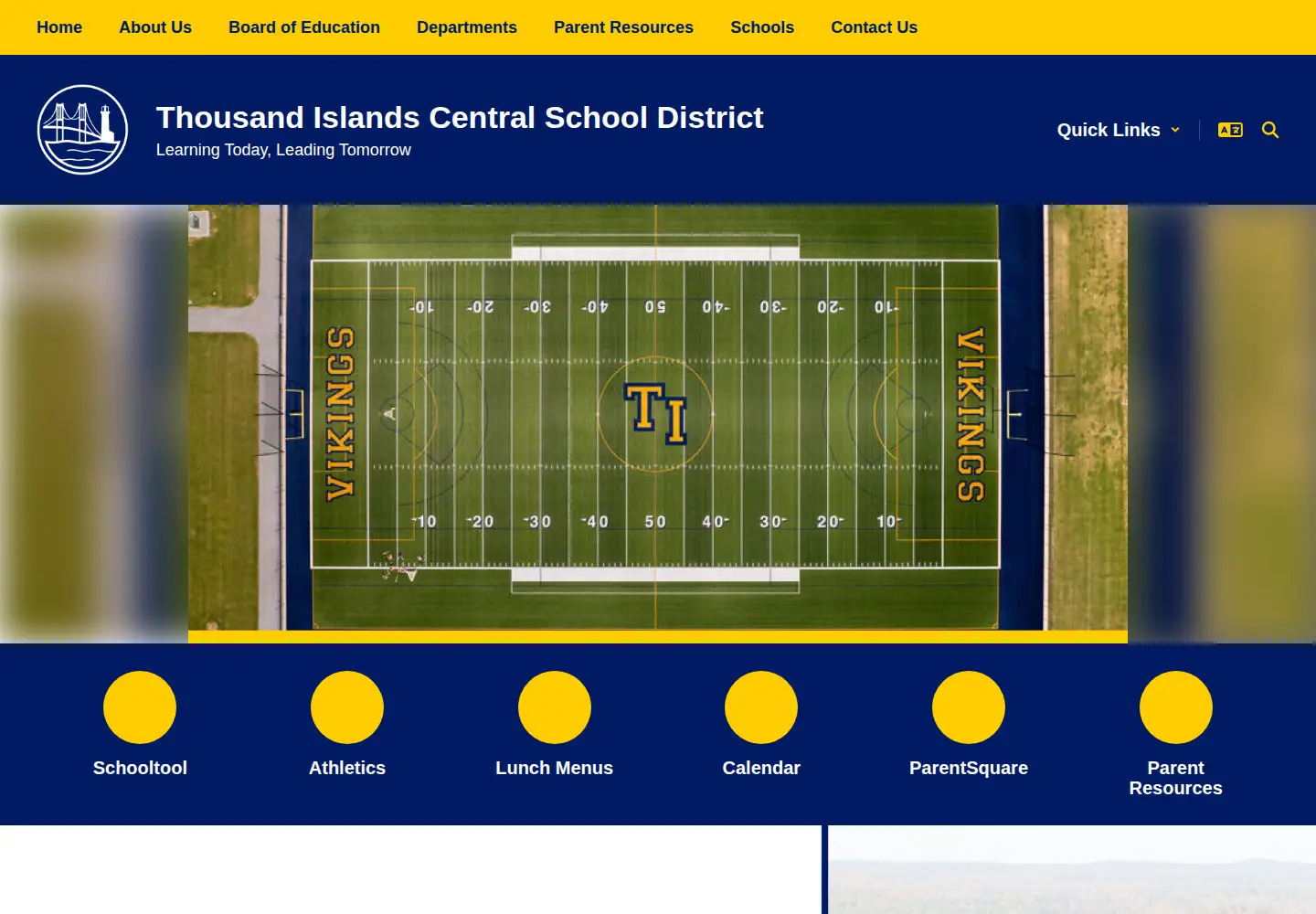Open the About Us menu
The width and height of the screenshot is (1316, 914).
click(x=155, y=27)
